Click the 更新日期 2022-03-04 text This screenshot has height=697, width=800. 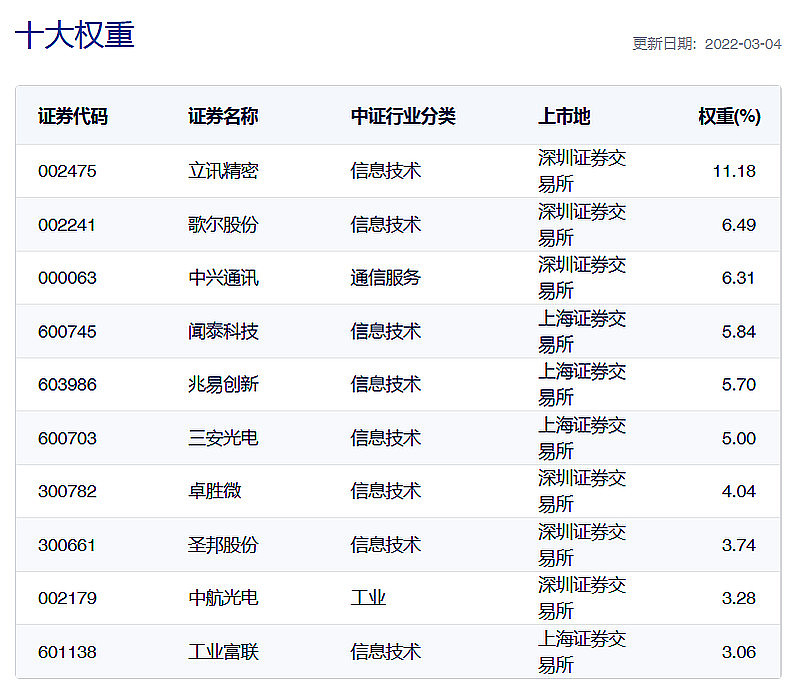(x=707, y=44)
